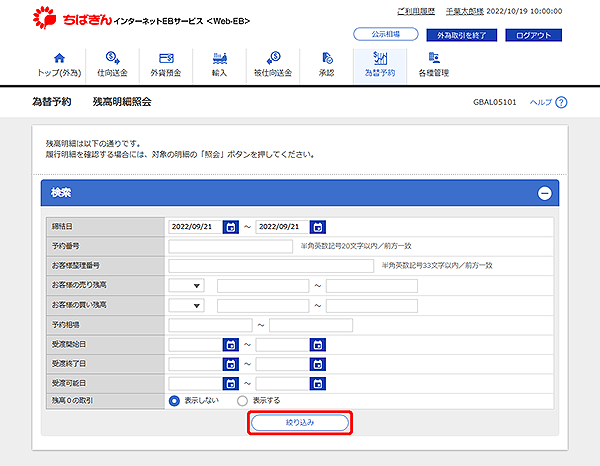This screenshot has width=600, height=466.
Task: Open ご利用履歴 link
Action: pyautogui.click(x=416, y=11)
